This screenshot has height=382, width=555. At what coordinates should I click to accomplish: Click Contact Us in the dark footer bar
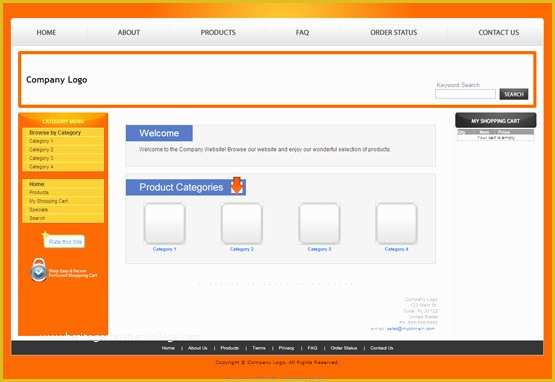[x=382, y=348]
